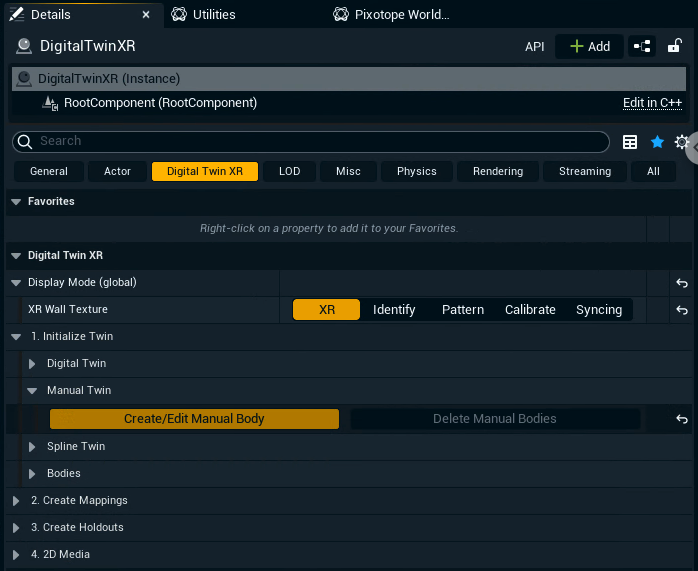The height and width of the screenshot is (571, 698).
Task: Close the Details tab
Action: point(146,15)
